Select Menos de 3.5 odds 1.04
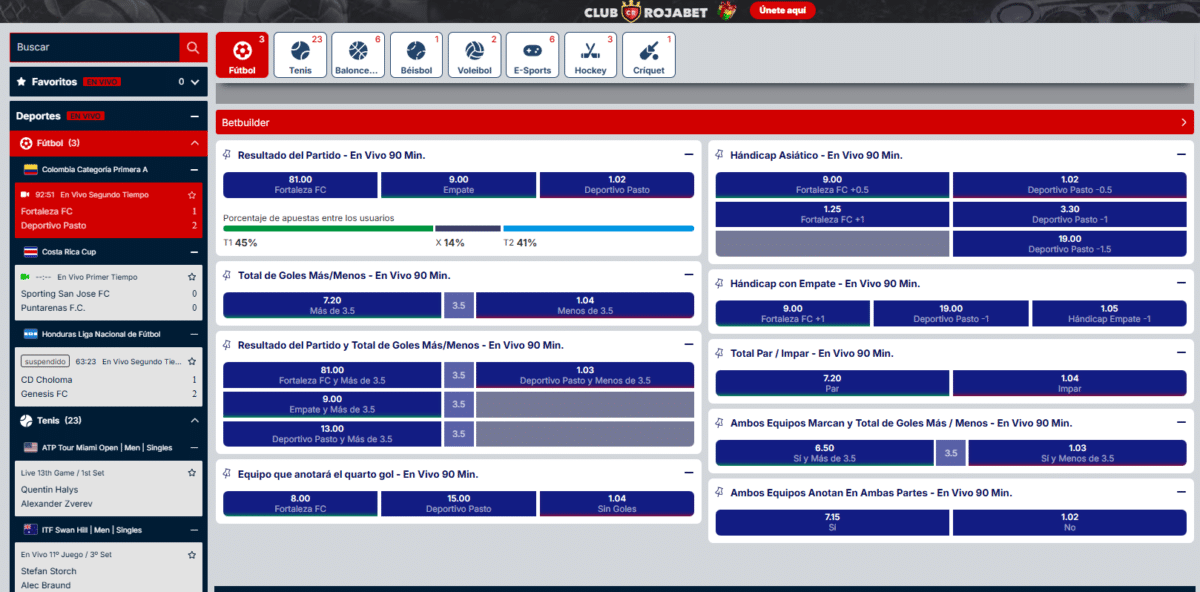 [x=585, y=305]
